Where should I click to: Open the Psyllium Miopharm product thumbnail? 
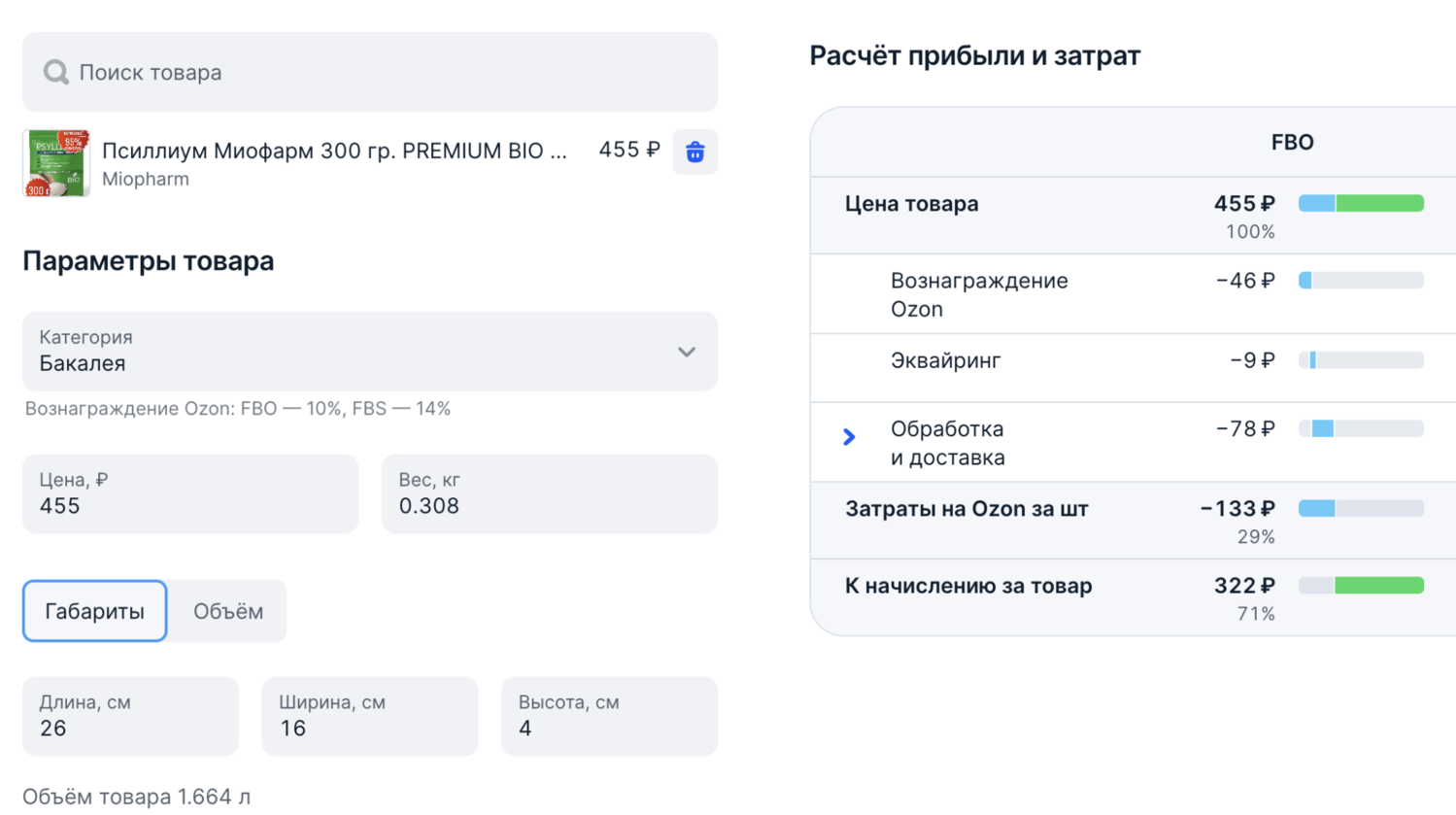coord(56,163)
